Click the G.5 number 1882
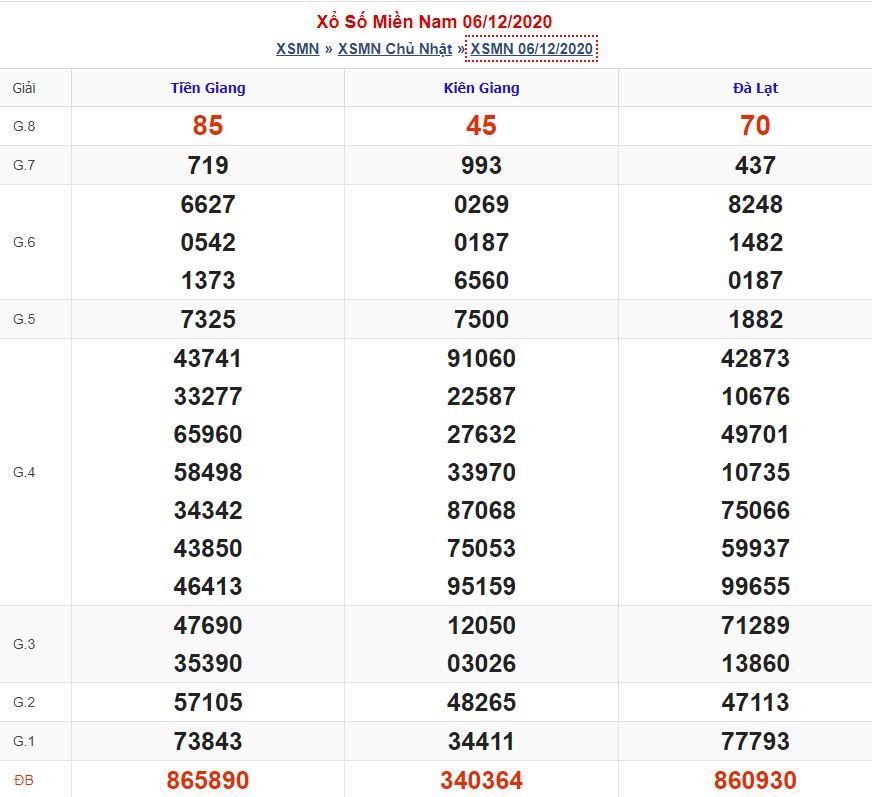 755,319
